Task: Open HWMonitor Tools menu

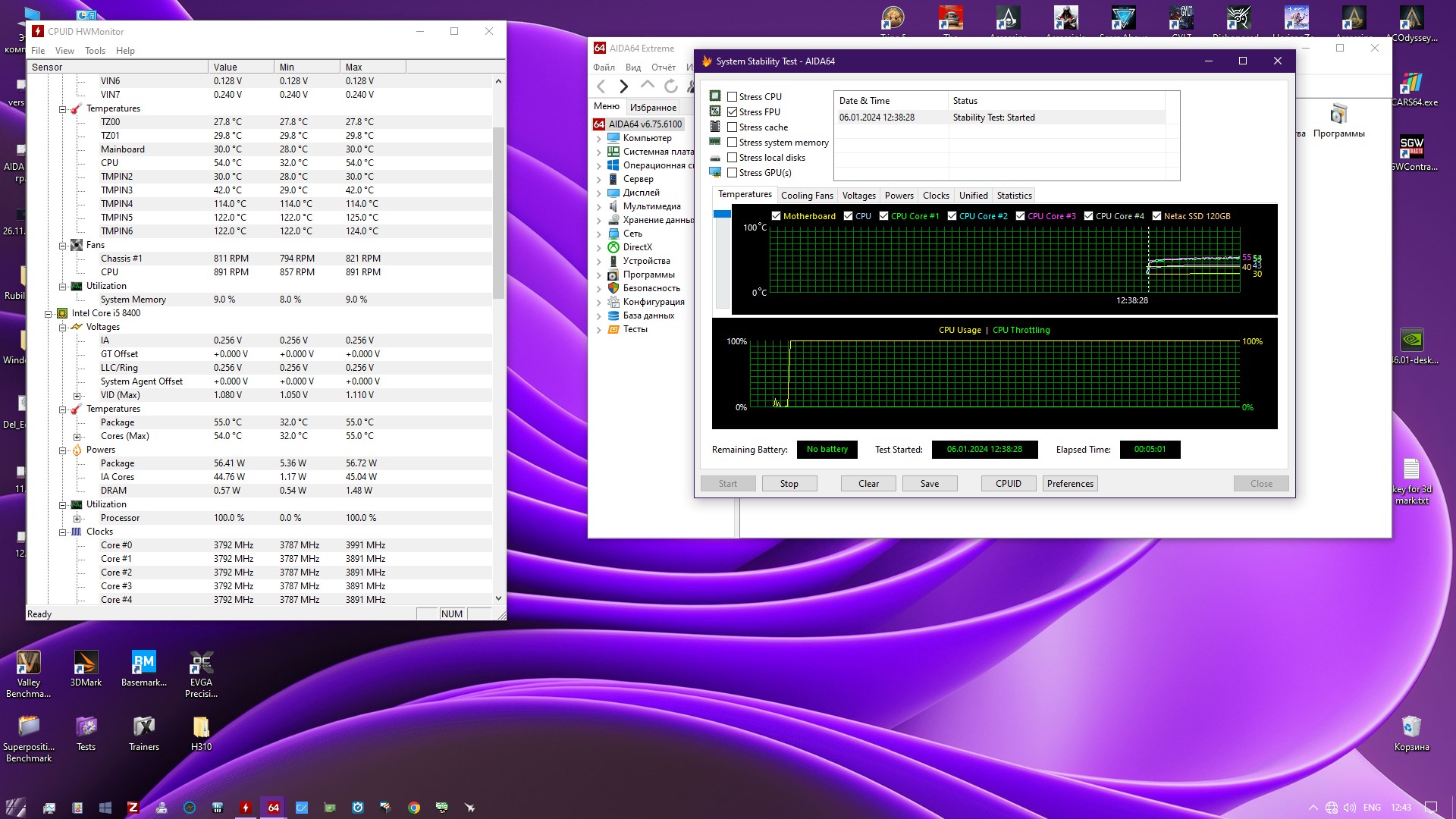Action: 95,51
